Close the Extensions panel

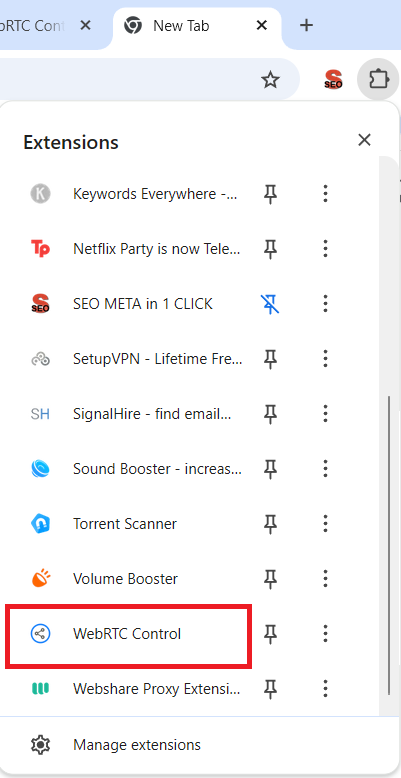[364, 140]
